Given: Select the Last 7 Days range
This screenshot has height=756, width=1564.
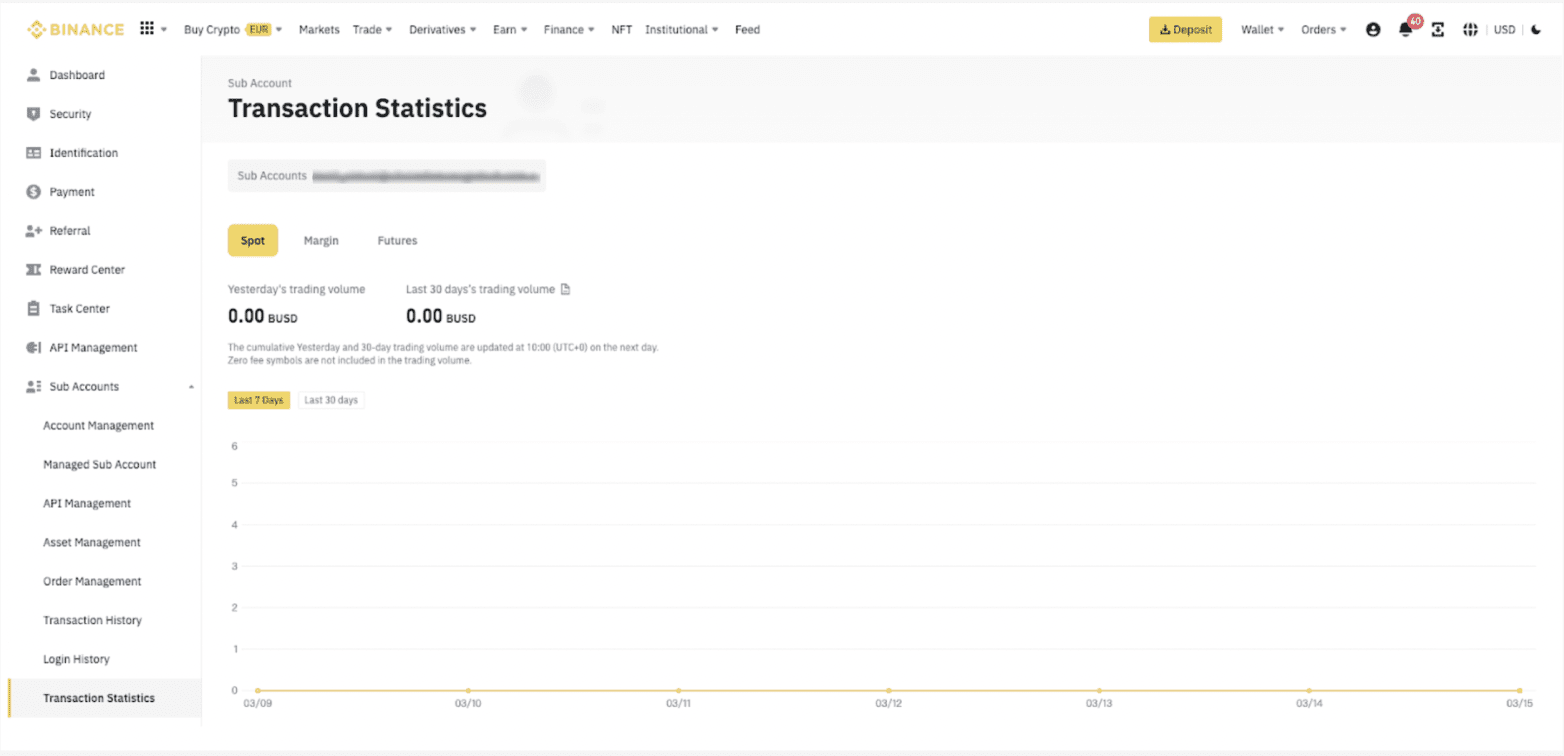Looking at the screenshot, I should 259,400.
